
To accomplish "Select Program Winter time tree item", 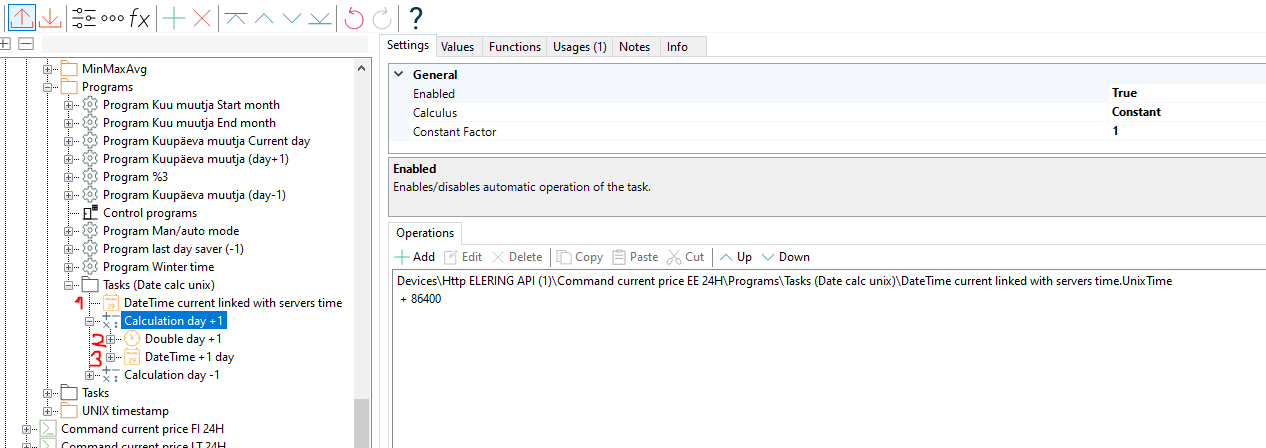I will tap(158, 267).
